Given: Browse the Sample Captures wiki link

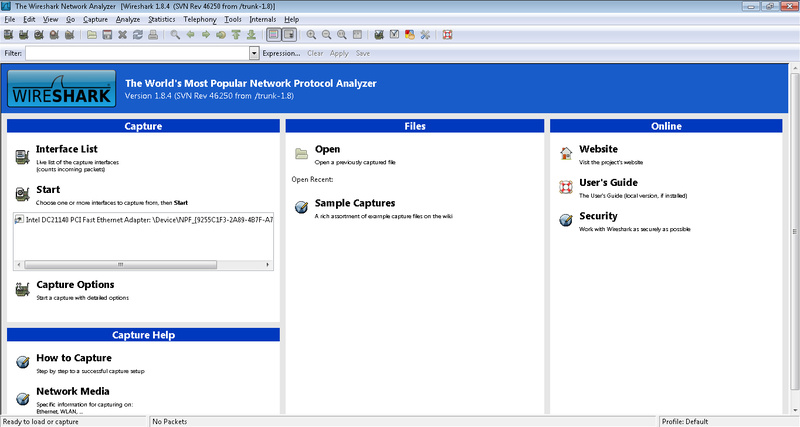Looking at the screenshot, I should [355, 203].
